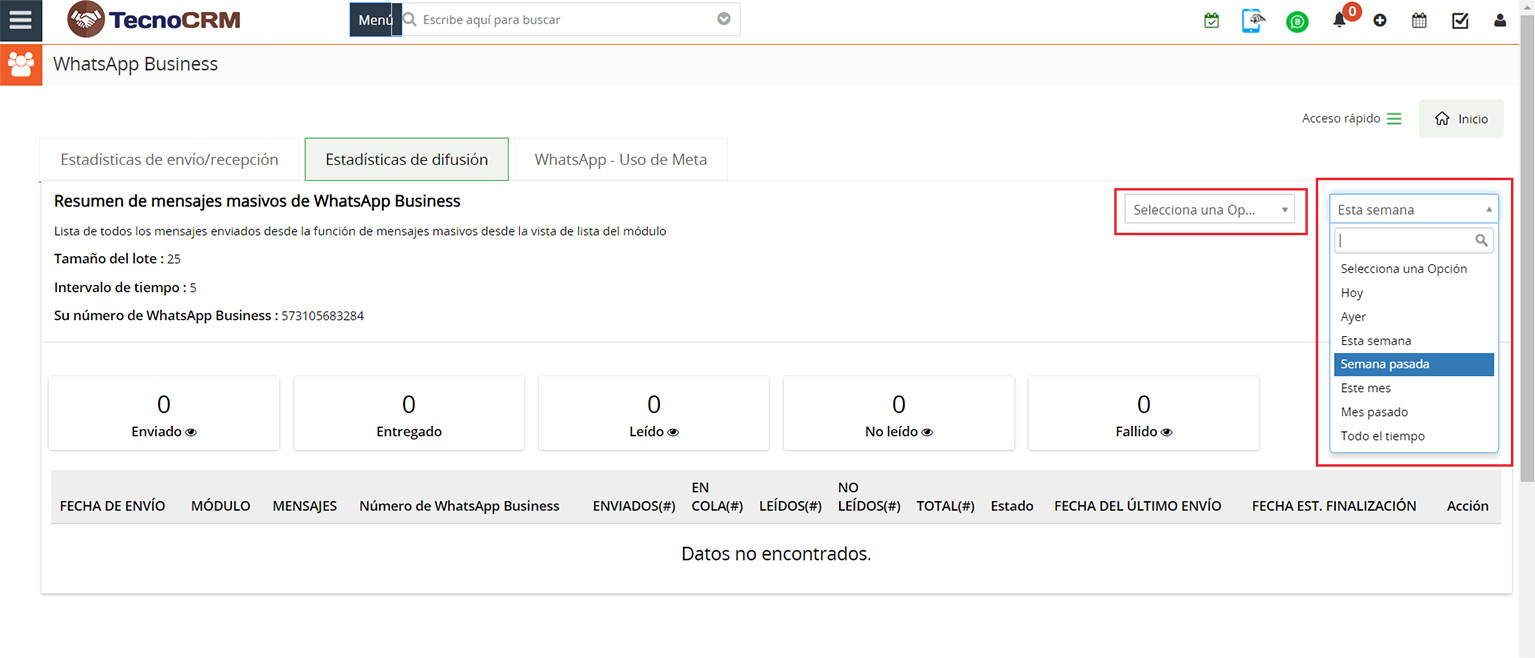Open the WhatsApp - Uso de Meta tab

pos(620,160)
